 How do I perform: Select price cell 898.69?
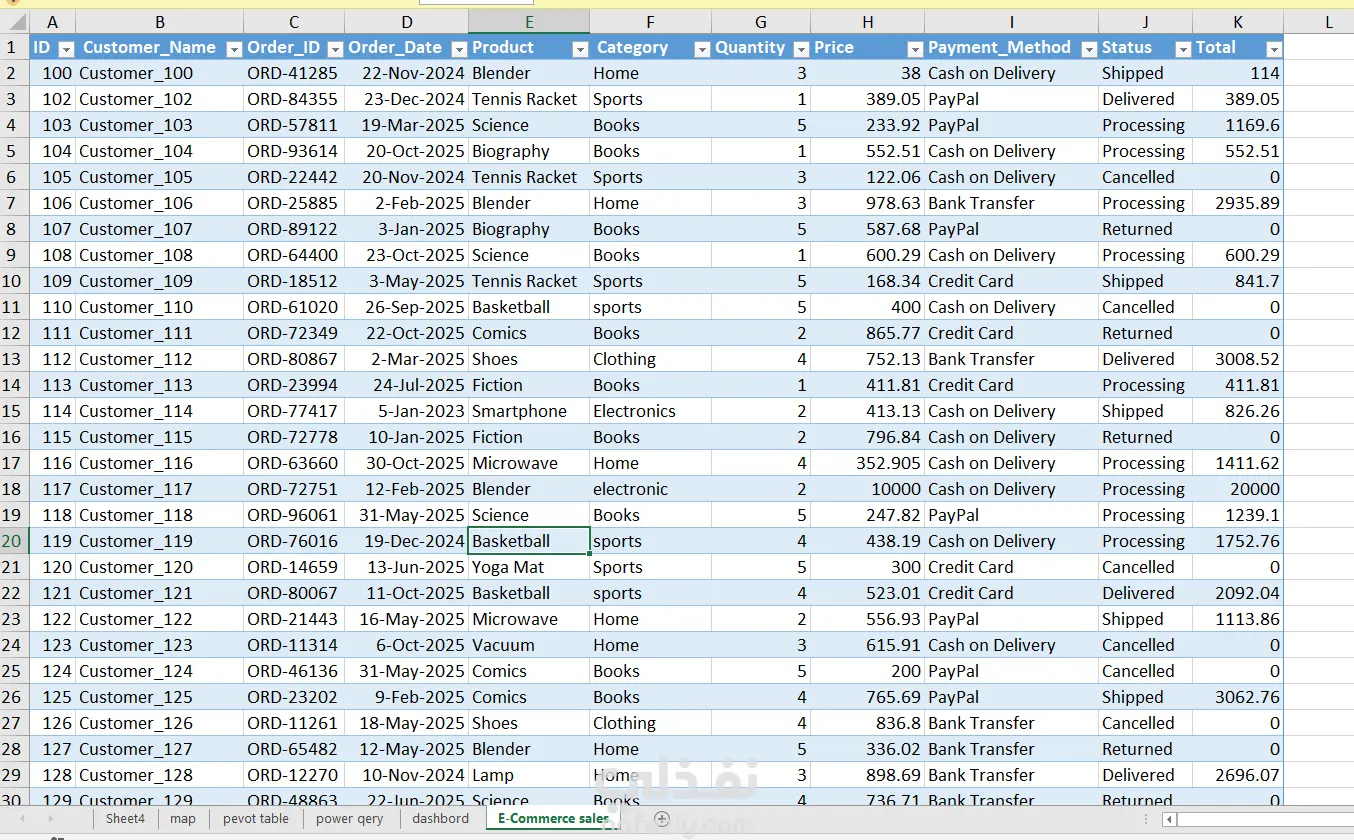pos(867,775)
